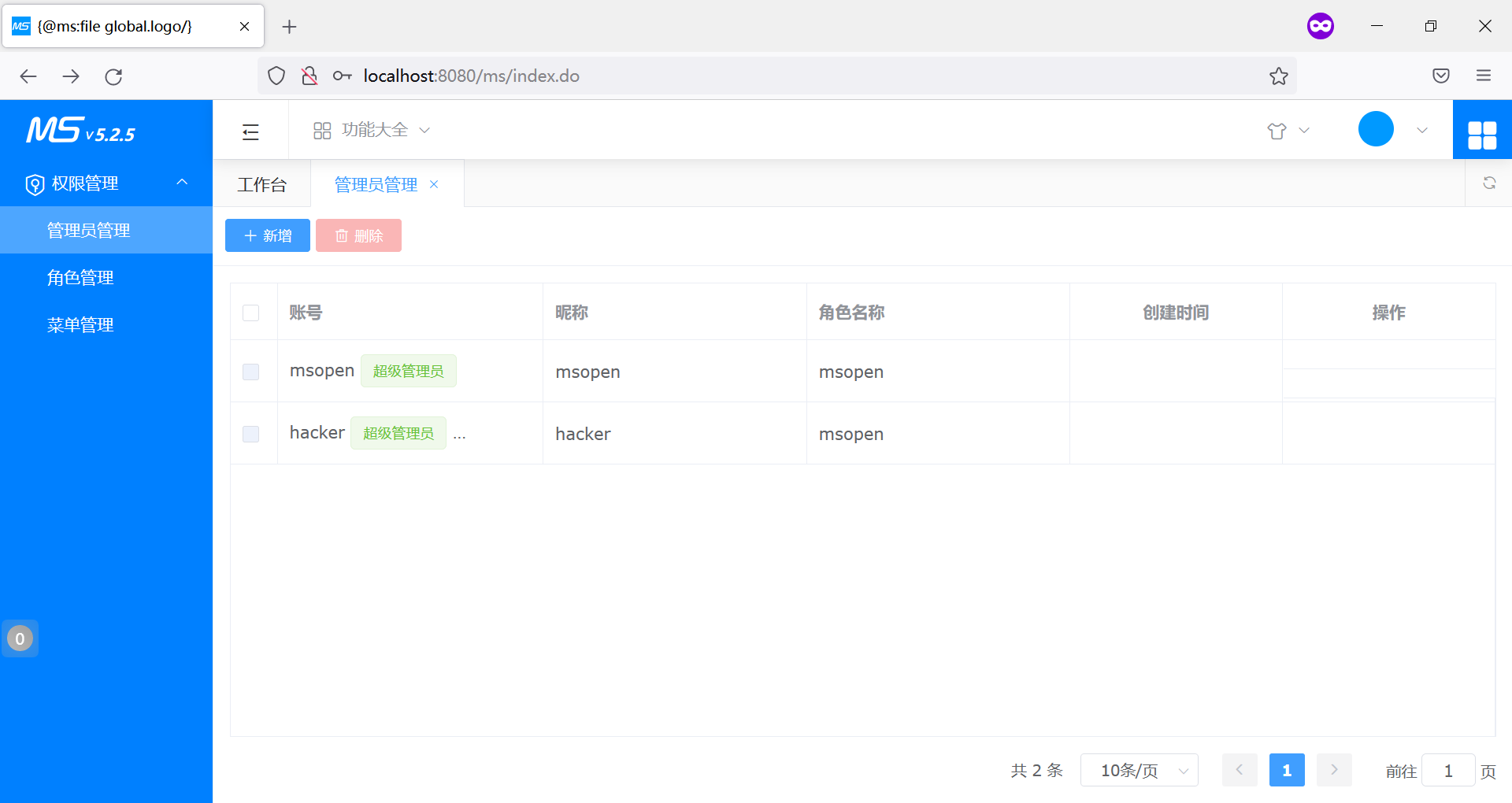Open the four-square app grid icon
1512x803 pixels.
(1481, 134)
